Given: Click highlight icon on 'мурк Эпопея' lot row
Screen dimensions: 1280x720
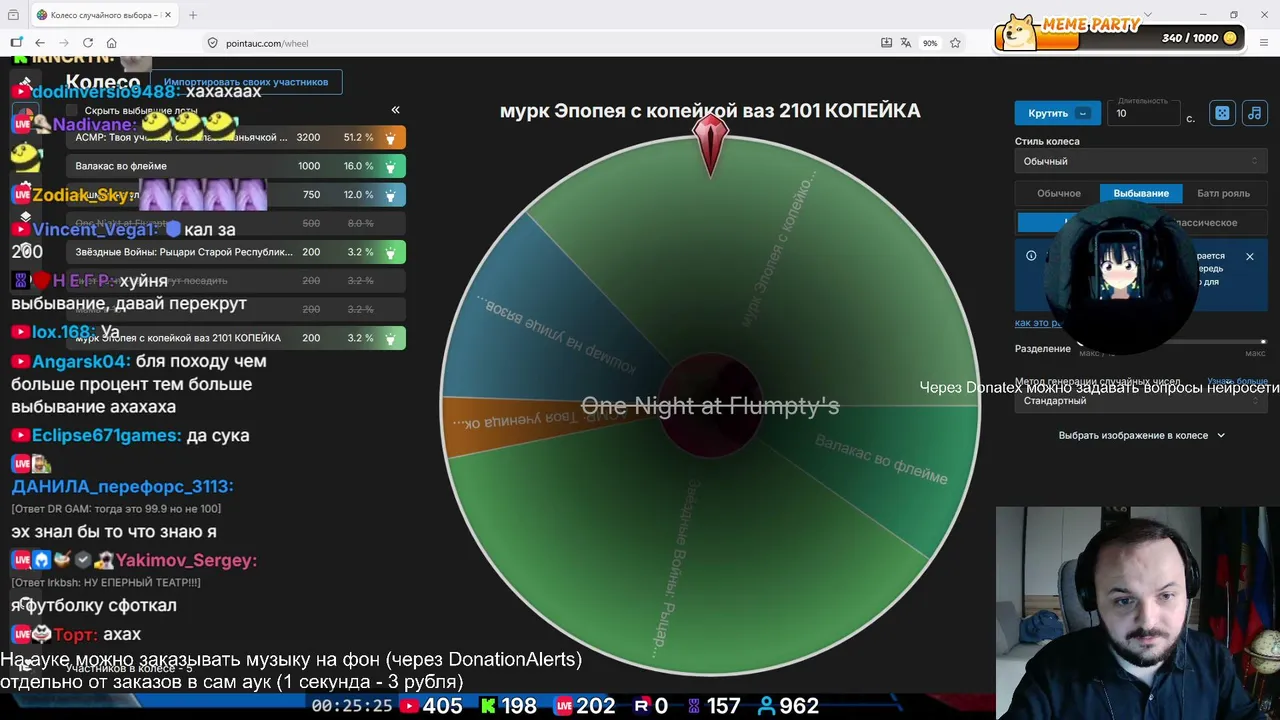Looking at the screenshot, I should click(x=390, y=338).
